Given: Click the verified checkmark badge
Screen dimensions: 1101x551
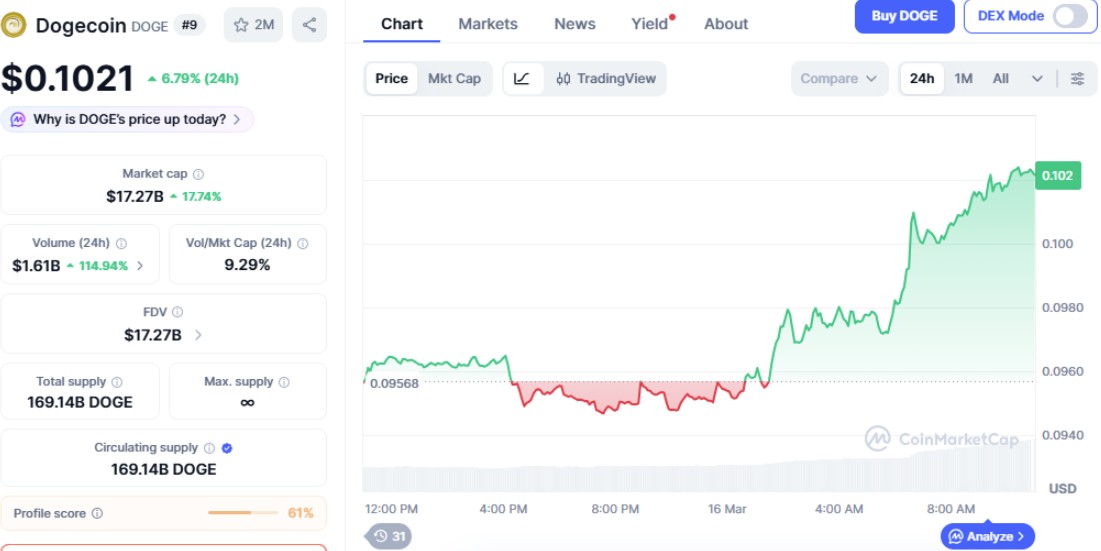Looking at the screenshot, I should click(x=227, y=448).
